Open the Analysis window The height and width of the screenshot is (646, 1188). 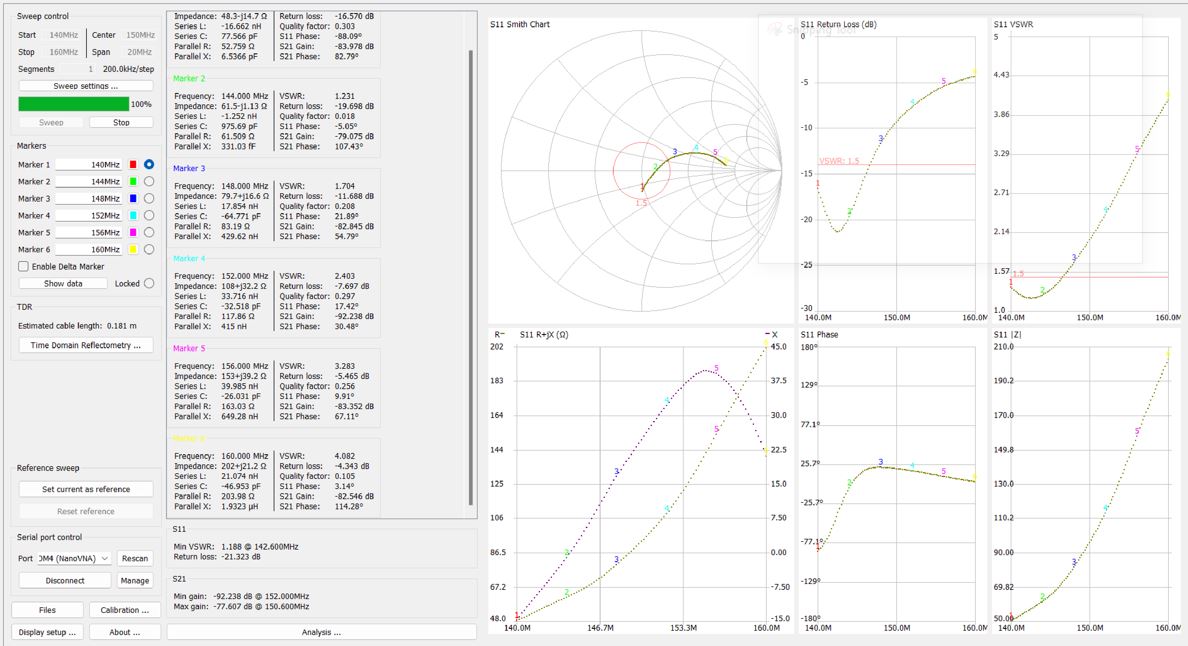[321, 632]
